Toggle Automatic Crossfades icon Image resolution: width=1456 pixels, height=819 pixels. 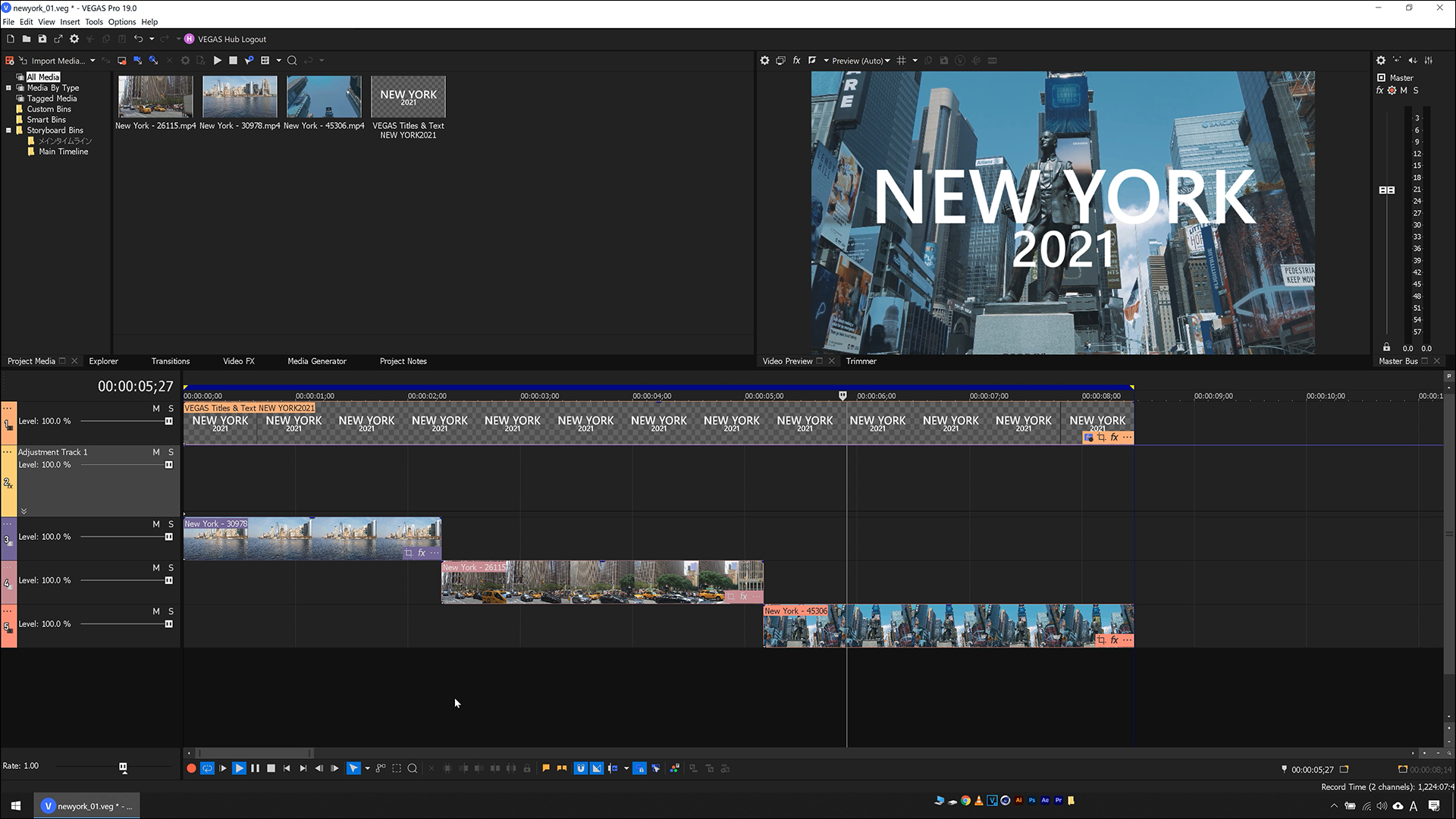[x=597, y=768]
